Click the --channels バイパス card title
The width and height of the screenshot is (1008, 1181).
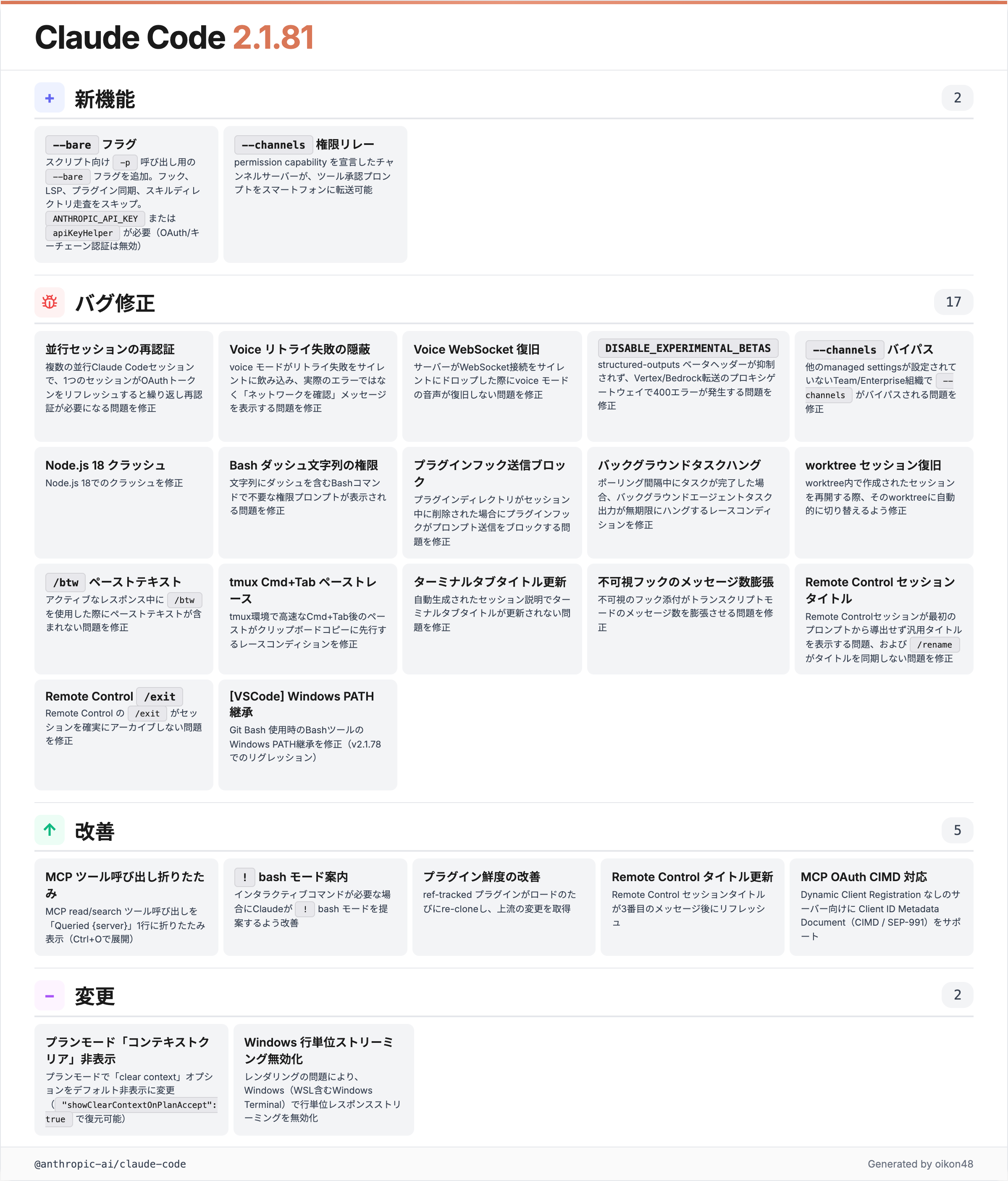tap(869, 349)
